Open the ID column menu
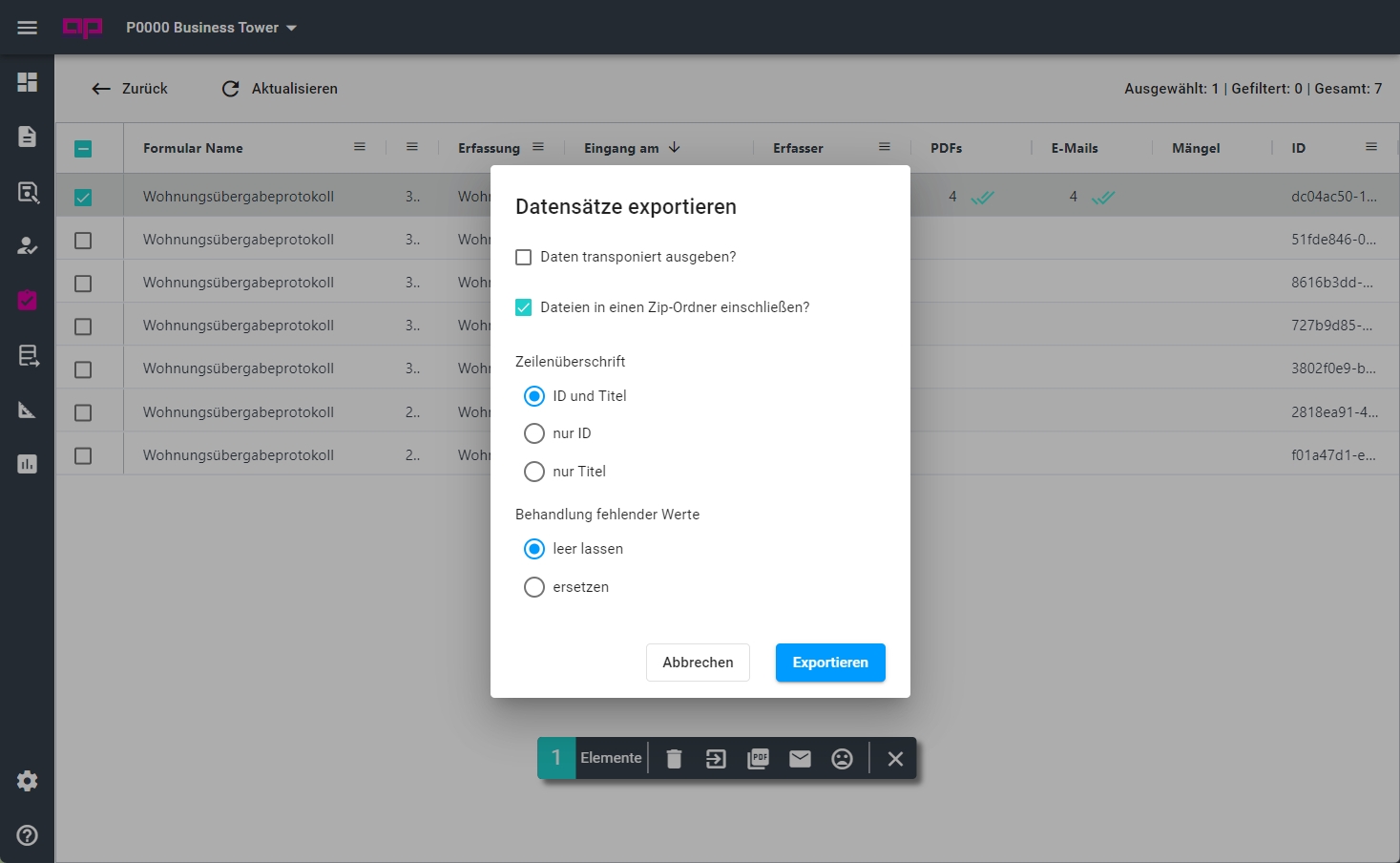The width and height of the screenshot is (1400, 863). [x=1371, y=147]
